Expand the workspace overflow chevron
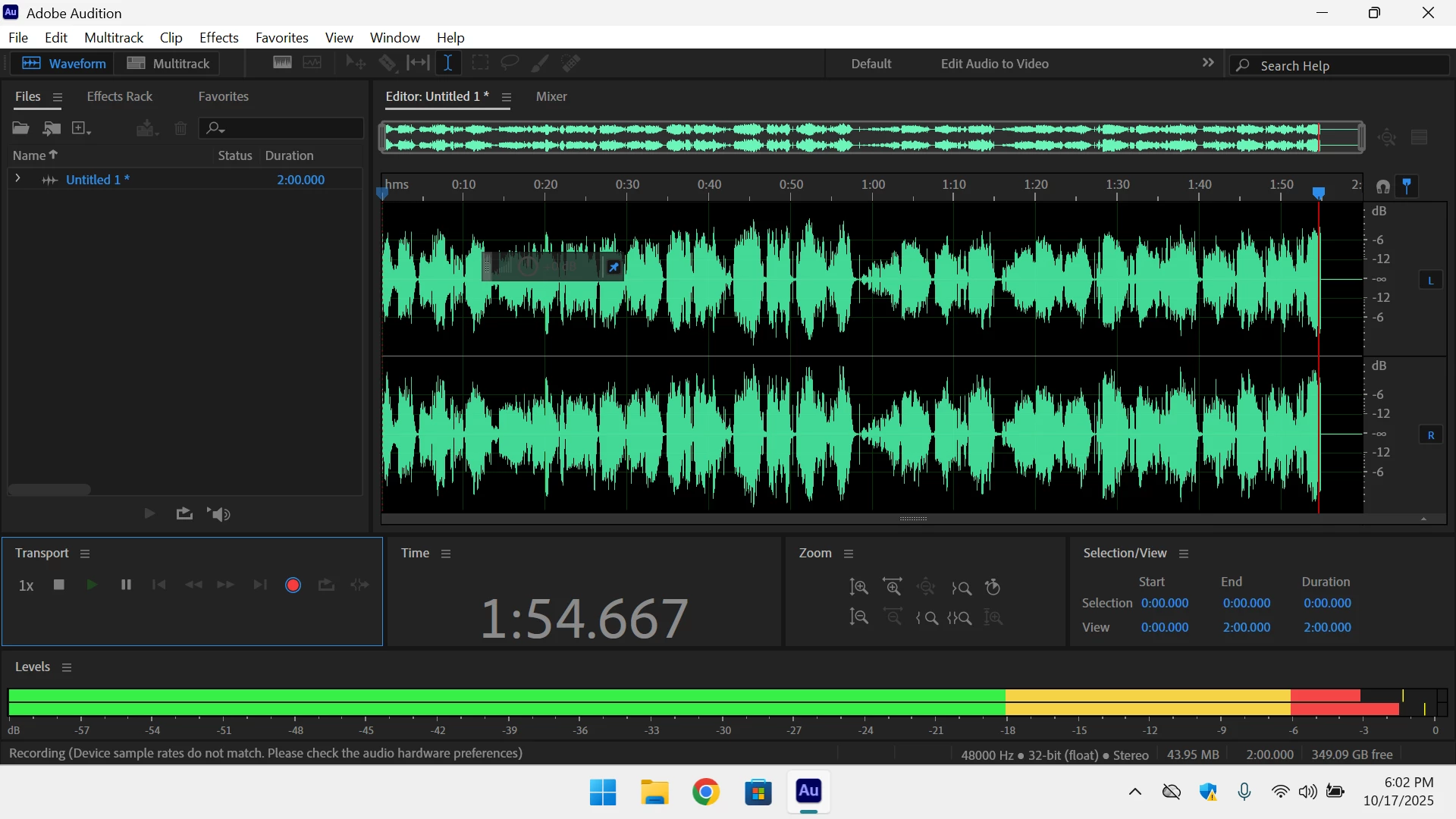Viewport: 1456px width, 819px height. tap(1208, 64)
